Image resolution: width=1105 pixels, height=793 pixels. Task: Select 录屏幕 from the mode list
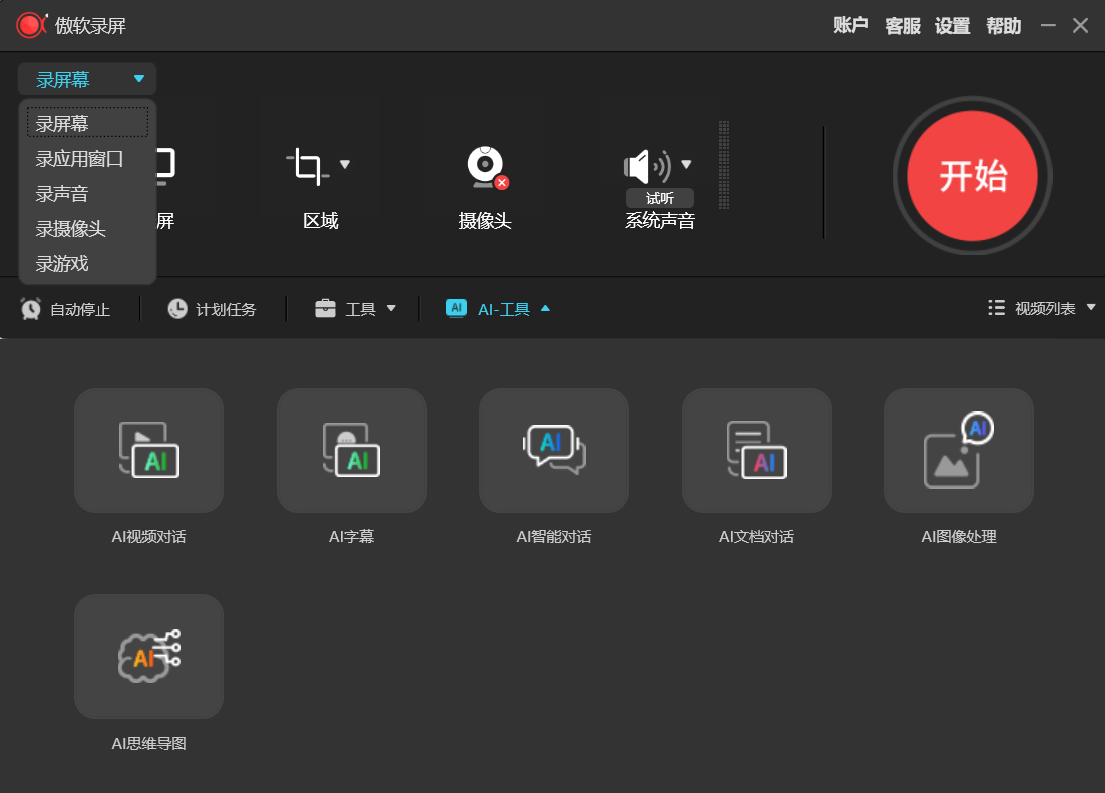click(87, 123)
